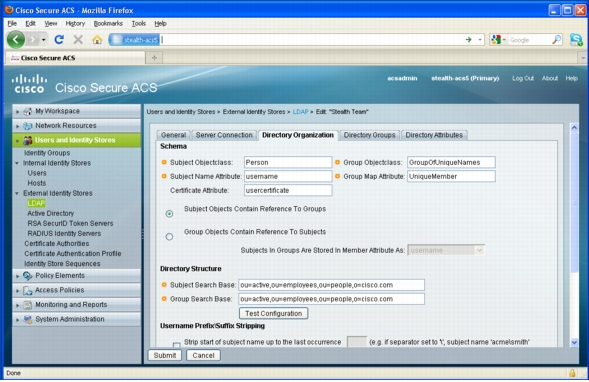The image size is (589, 382).
Task: Select Subject Objects Contain Reference To Groups
Action: 169,213
